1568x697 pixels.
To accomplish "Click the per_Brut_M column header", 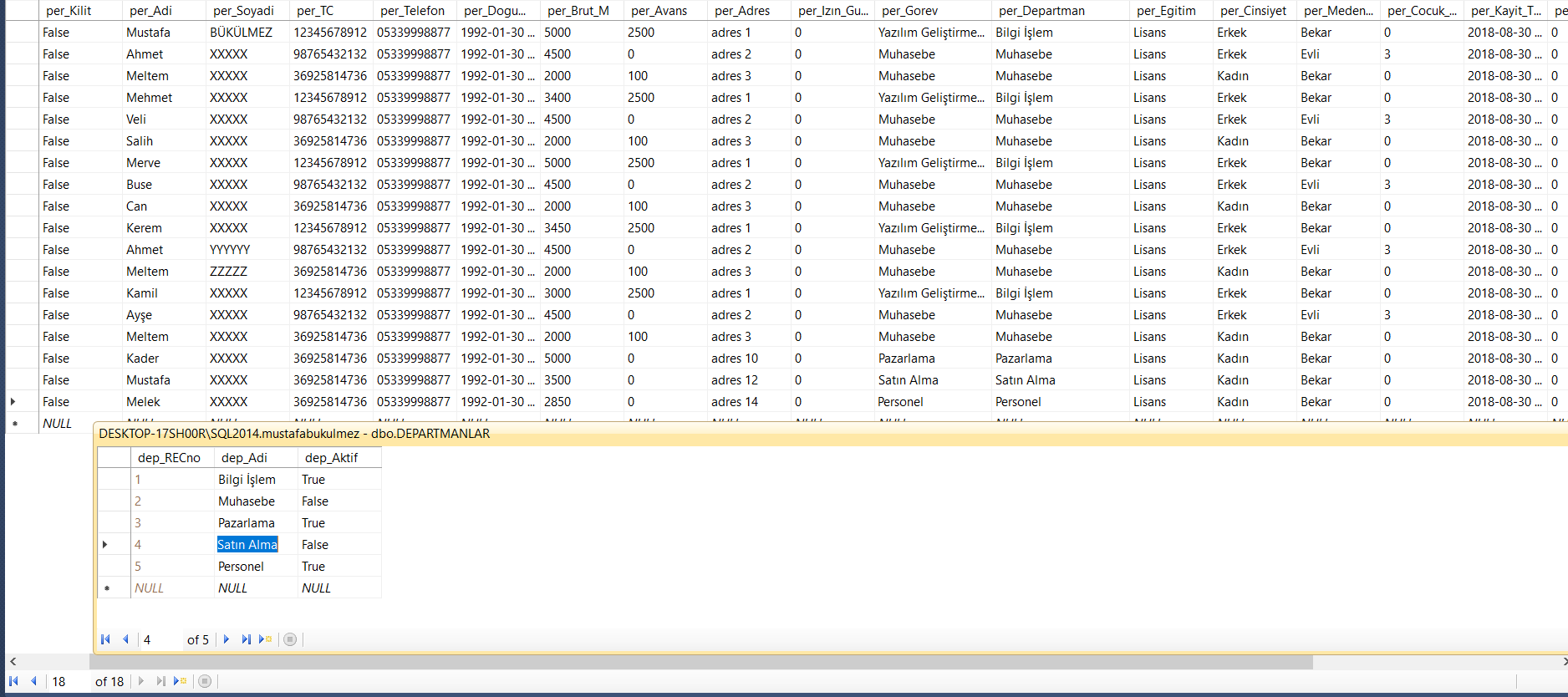I will point(578,11).
